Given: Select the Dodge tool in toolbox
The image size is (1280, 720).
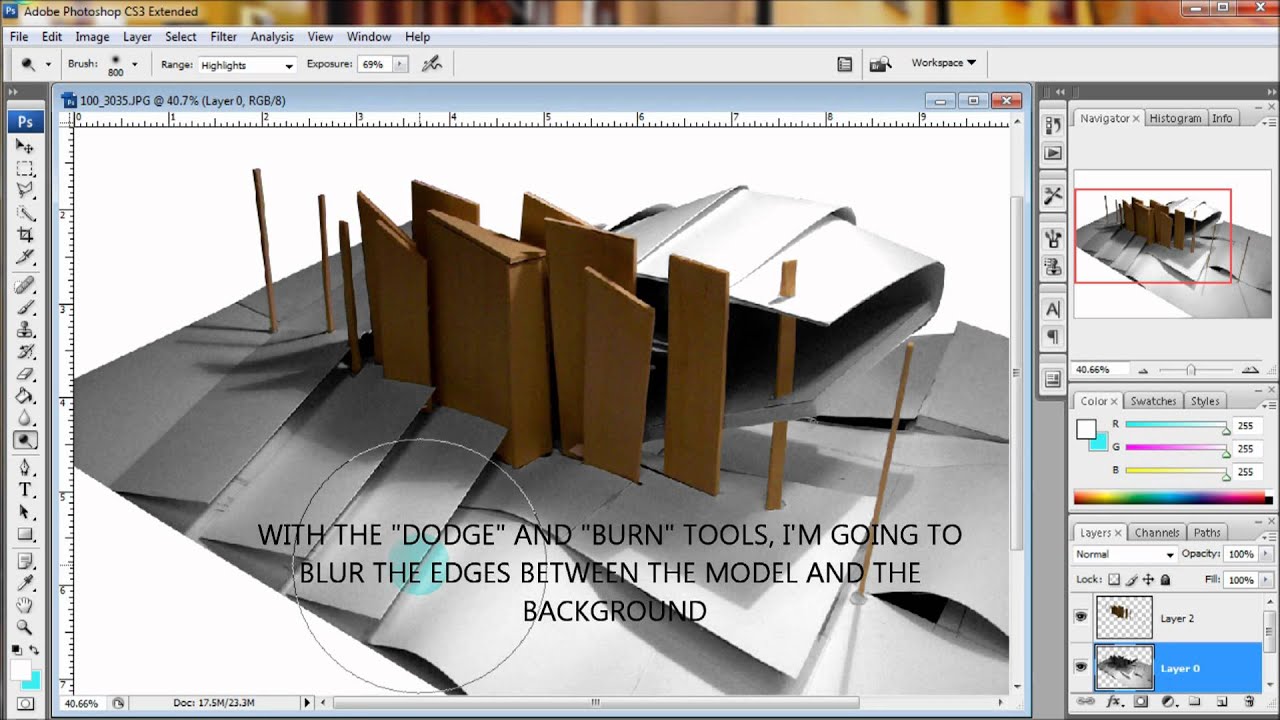Looking at the screenshot, I should [x=25, y=440].
